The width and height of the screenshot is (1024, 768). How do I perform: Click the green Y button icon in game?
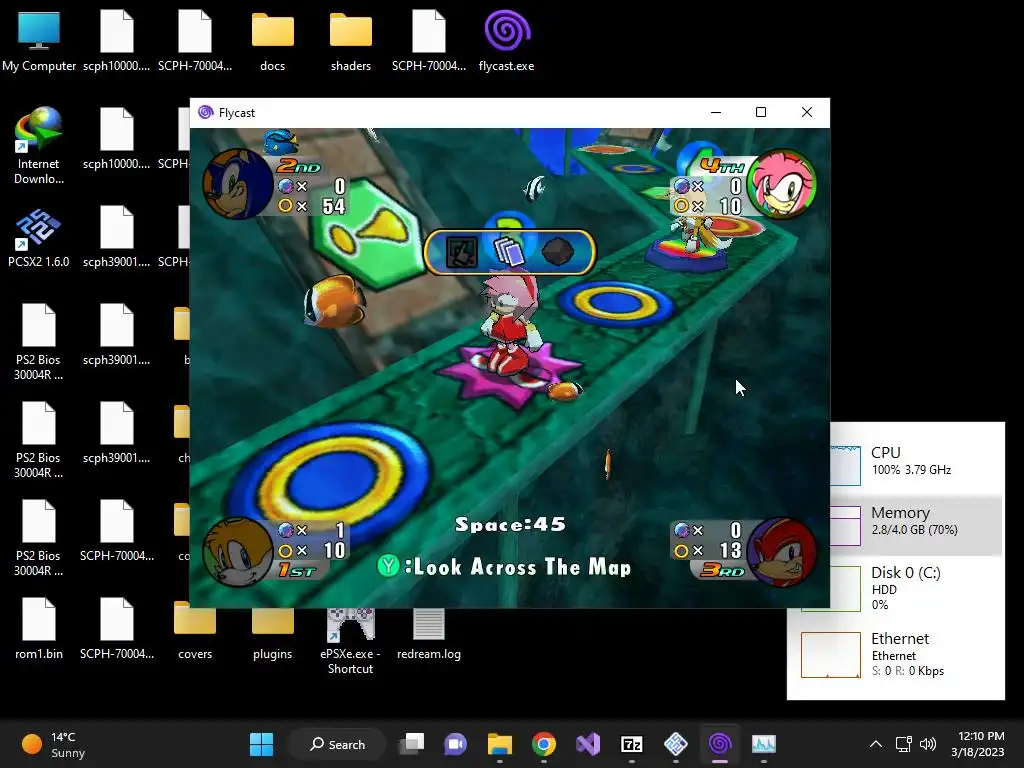pos(389,566)
